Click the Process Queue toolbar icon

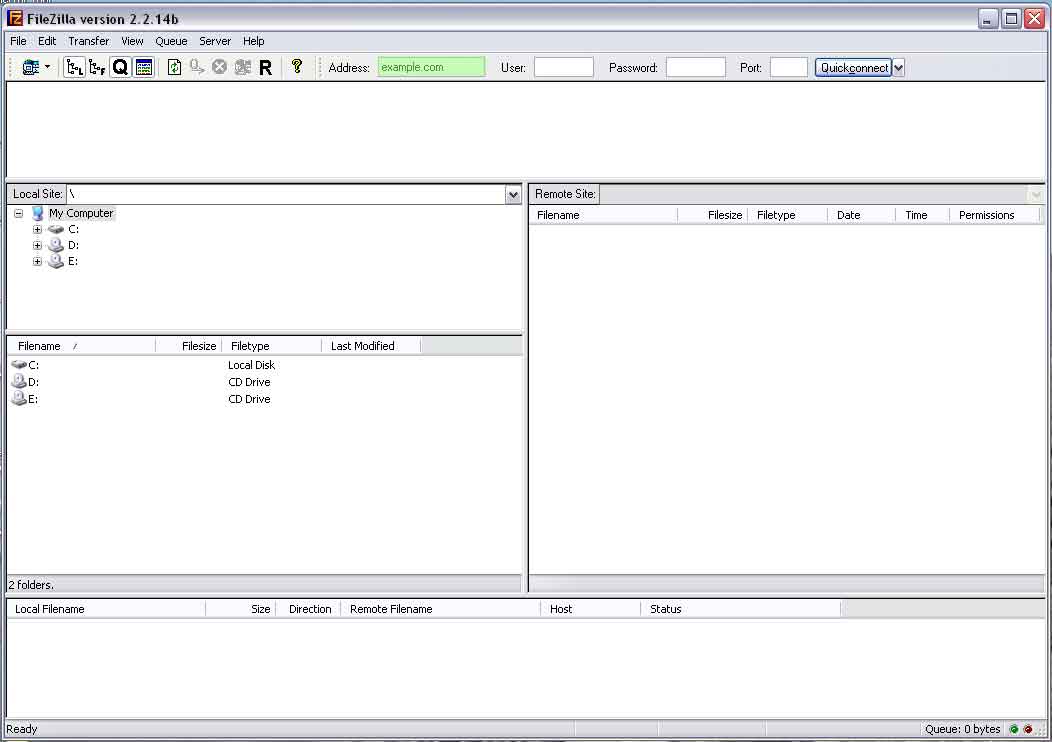pos(197,67)
